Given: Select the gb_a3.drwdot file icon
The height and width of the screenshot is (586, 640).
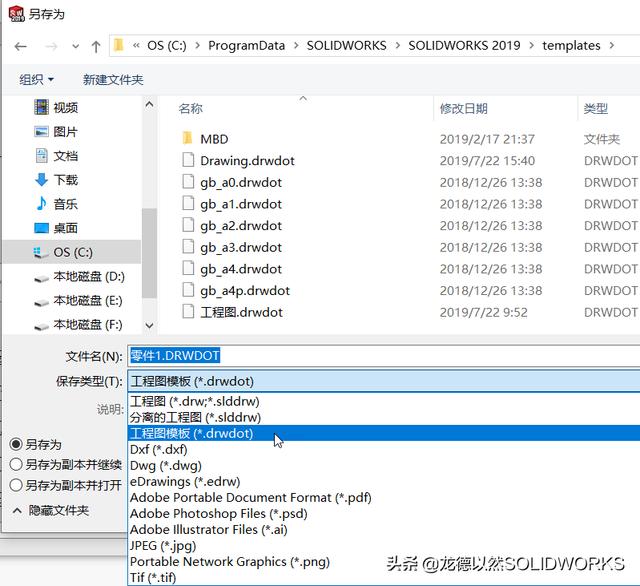Looking at the screenshot, I should point(188,246).
